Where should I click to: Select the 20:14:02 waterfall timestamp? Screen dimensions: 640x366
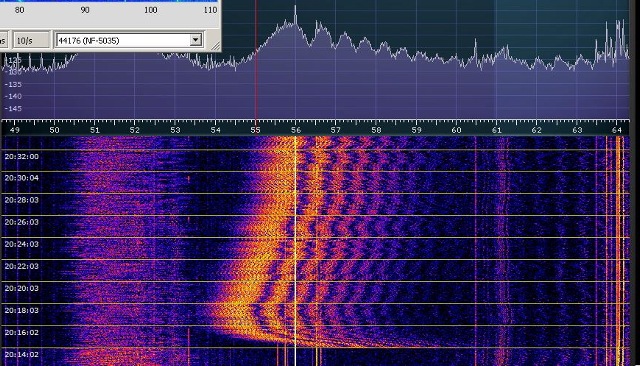point(22,355)
